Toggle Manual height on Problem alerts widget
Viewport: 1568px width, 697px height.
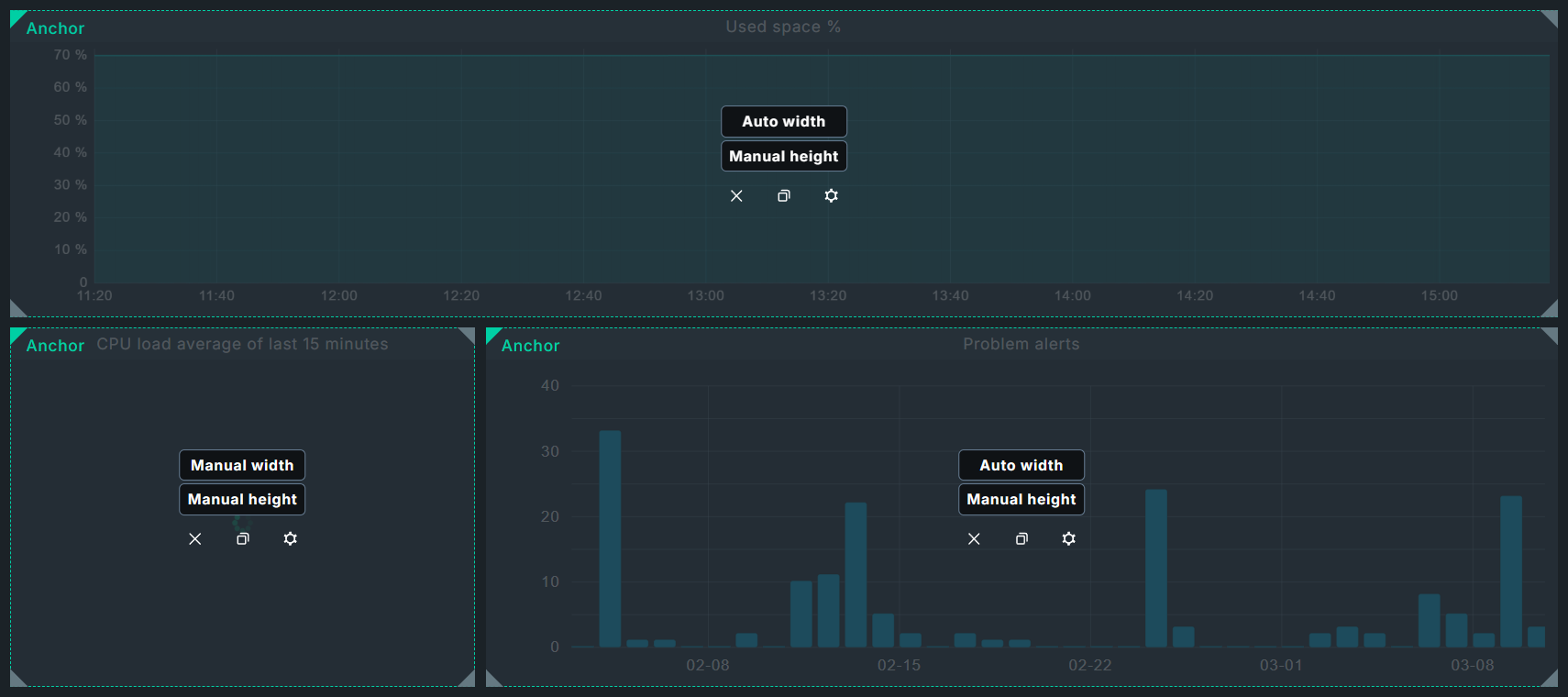[1021, 499]
